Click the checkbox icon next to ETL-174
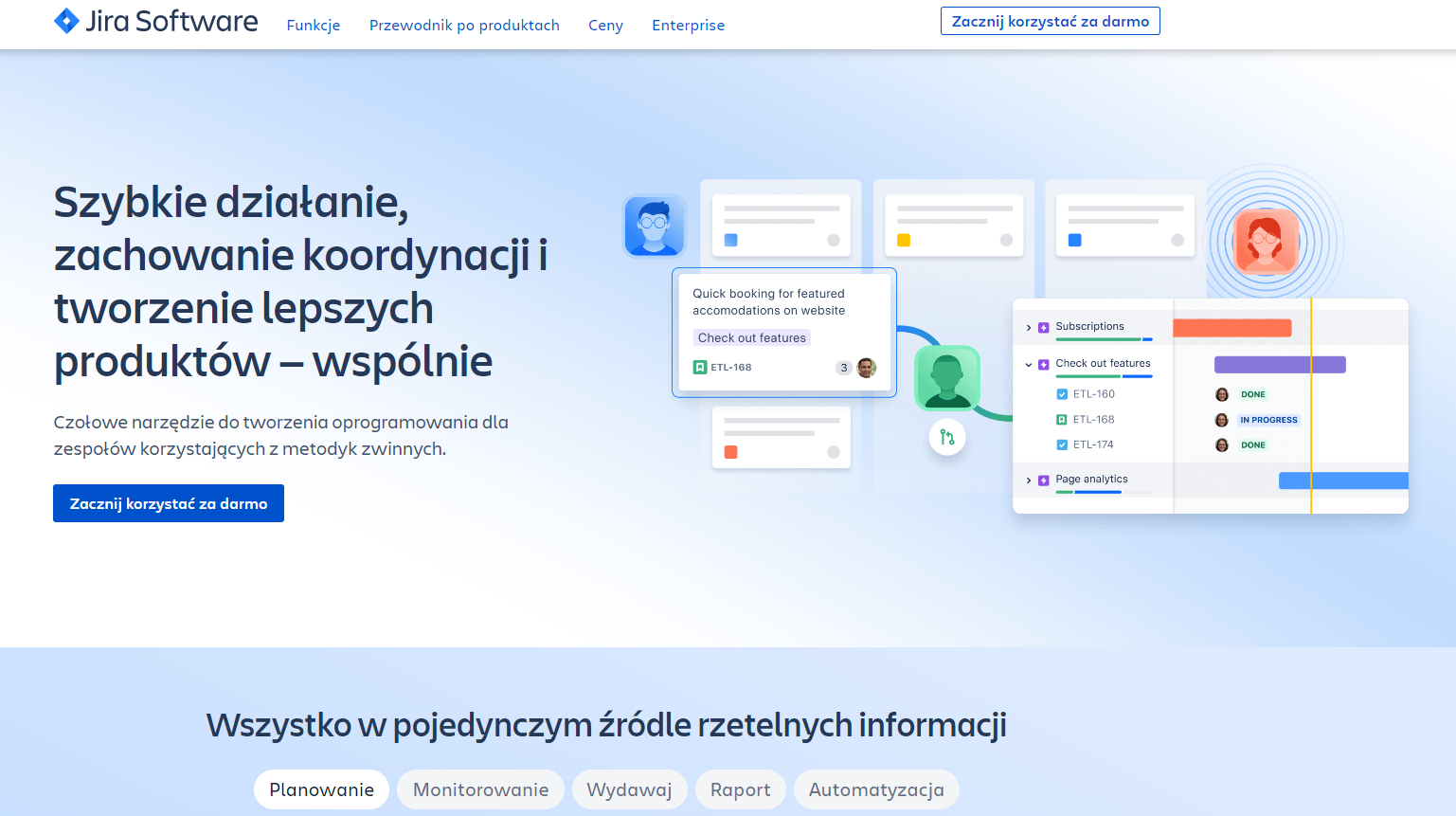Screen dimensions: 1456x816 [1062, 444]
